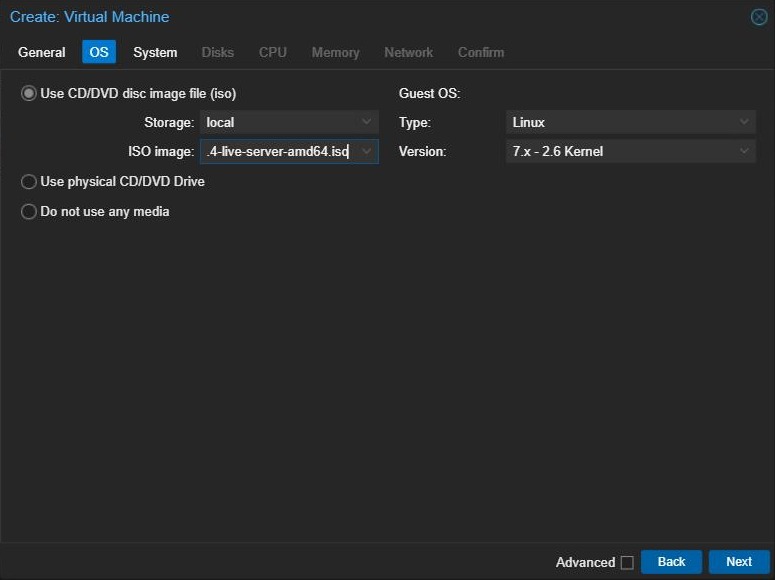Click the Memory tab

click(x=336, y=52)
